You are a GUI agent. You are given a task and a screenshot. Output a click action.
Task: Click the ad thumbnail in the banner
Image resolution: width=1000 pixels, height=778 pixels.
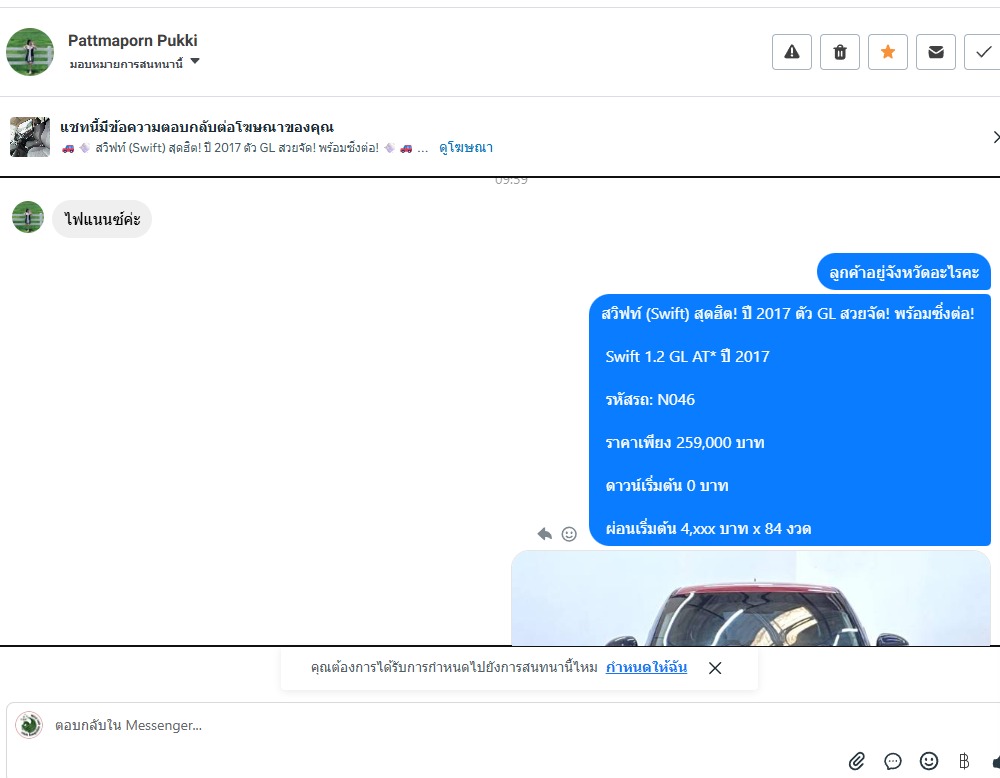click(x=30, y=136)
